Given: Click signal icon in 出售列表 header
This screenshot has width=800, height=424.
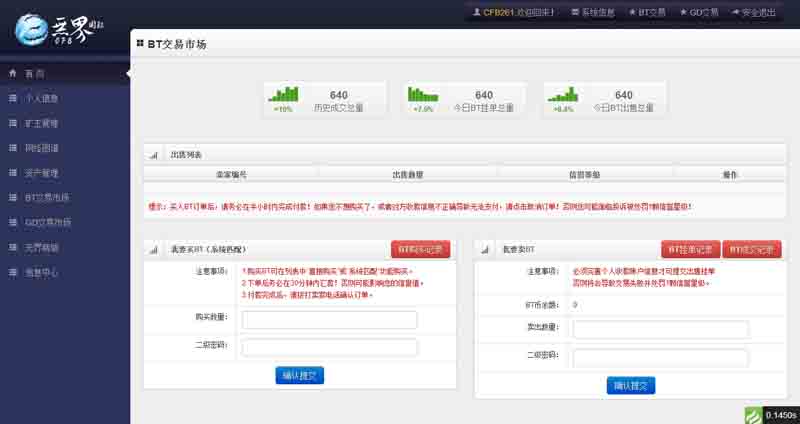Looking at the screenshot, I should (x=154, y=155).
